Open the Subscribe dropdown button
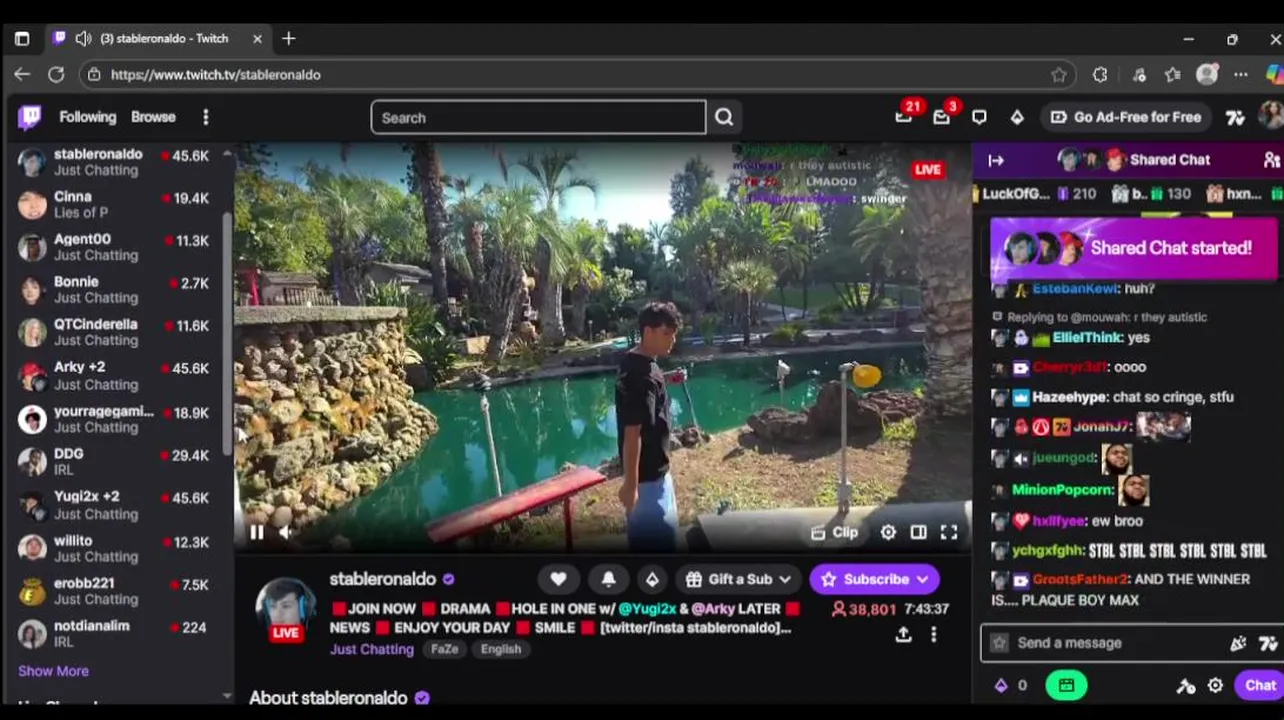 tap(874, 579)
